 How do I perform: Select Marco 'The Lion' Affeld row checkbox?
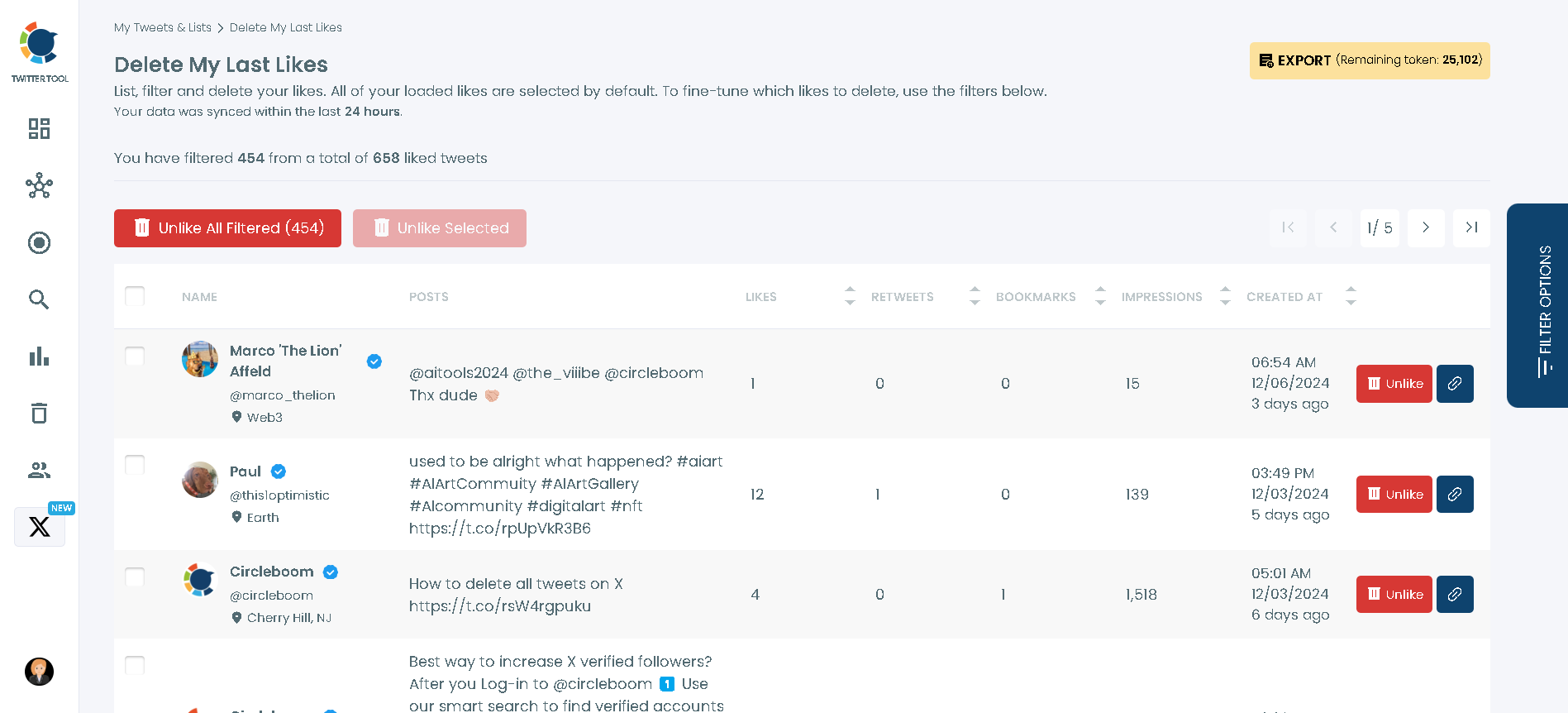tap(135, 356)
